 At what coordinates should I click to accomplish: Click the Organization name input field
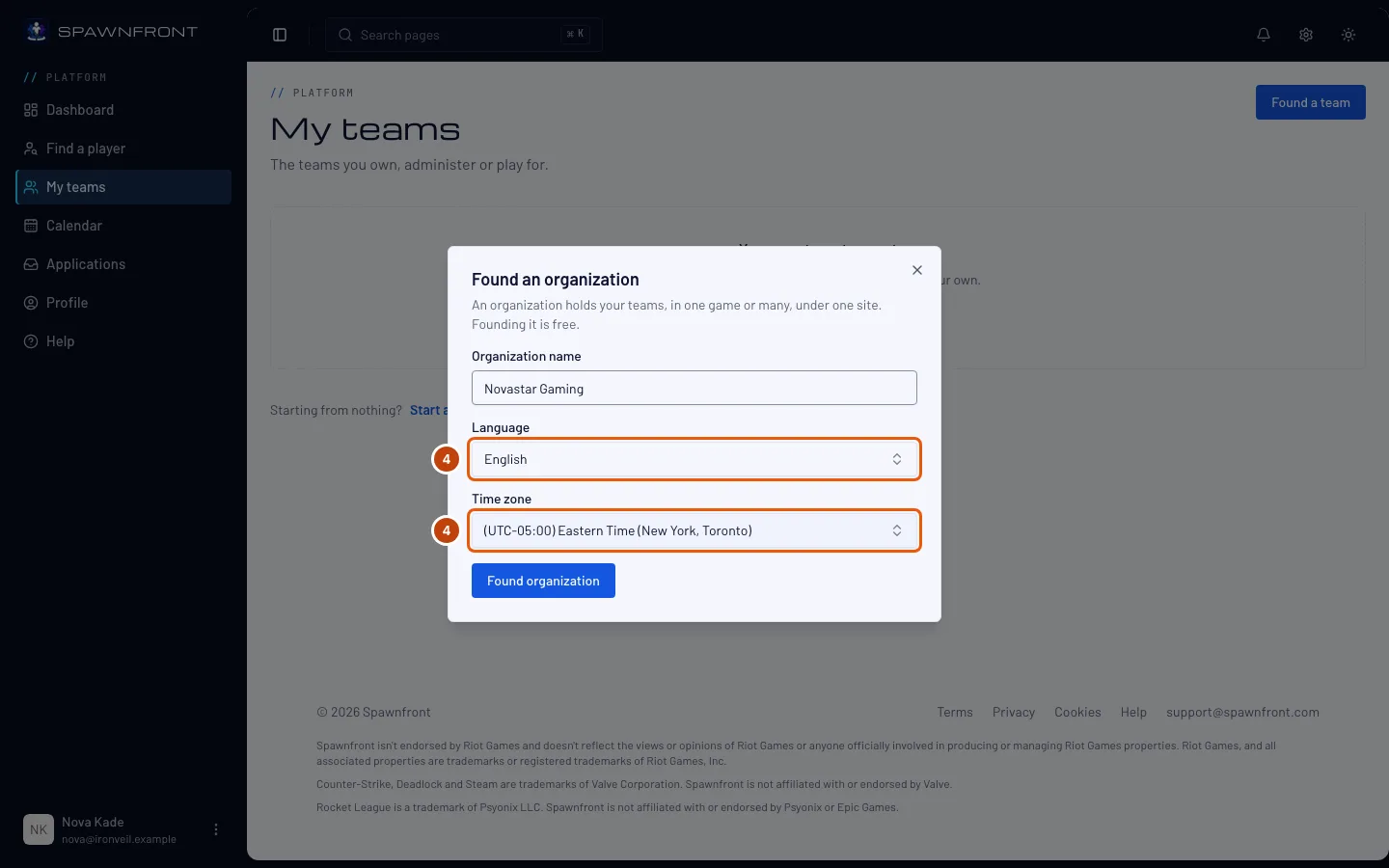(694, 388)
